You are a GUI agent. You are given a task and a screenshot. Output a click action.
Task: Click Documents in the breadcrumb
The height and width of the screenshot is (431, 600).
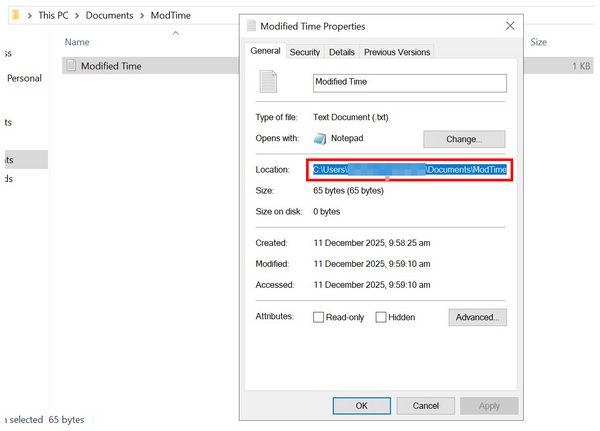[x=109, y=16]
